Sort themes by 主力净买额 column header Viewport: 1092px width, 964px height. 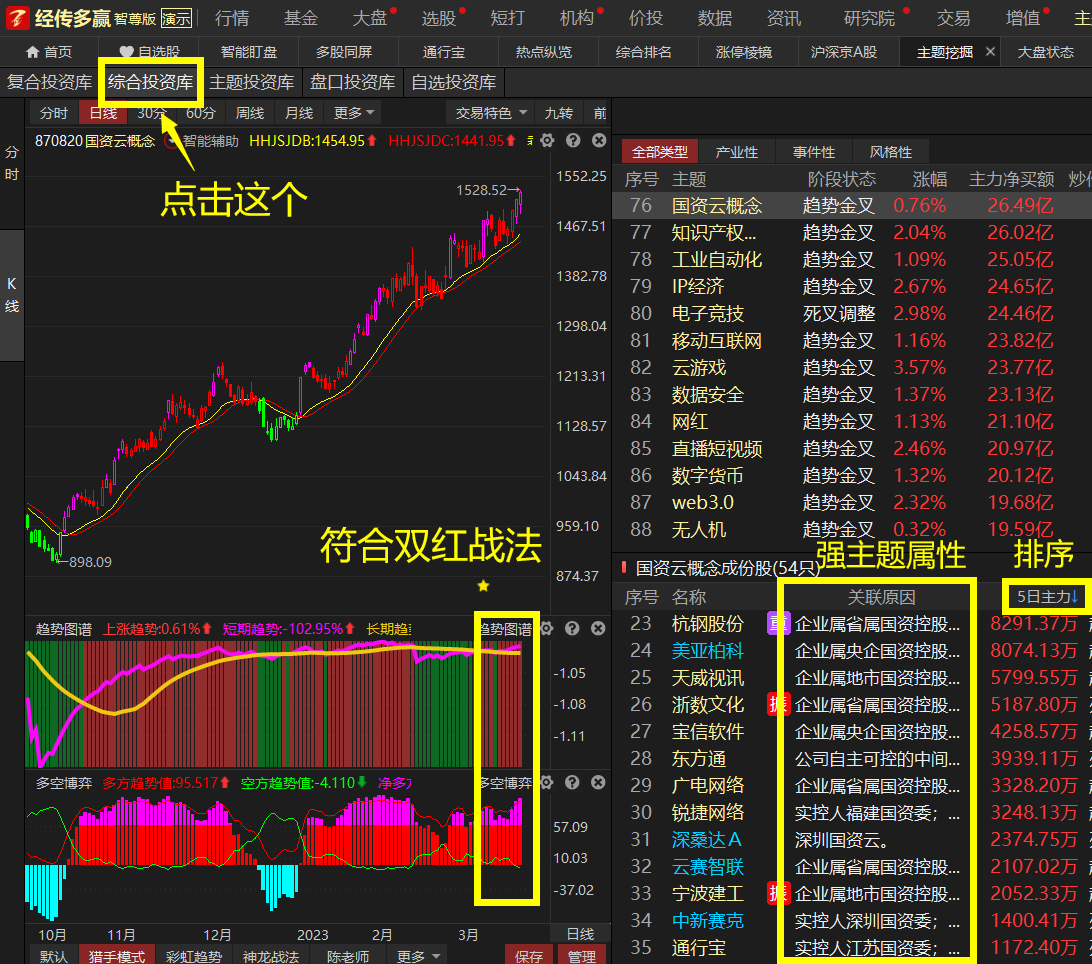[x=1011, y=180]
